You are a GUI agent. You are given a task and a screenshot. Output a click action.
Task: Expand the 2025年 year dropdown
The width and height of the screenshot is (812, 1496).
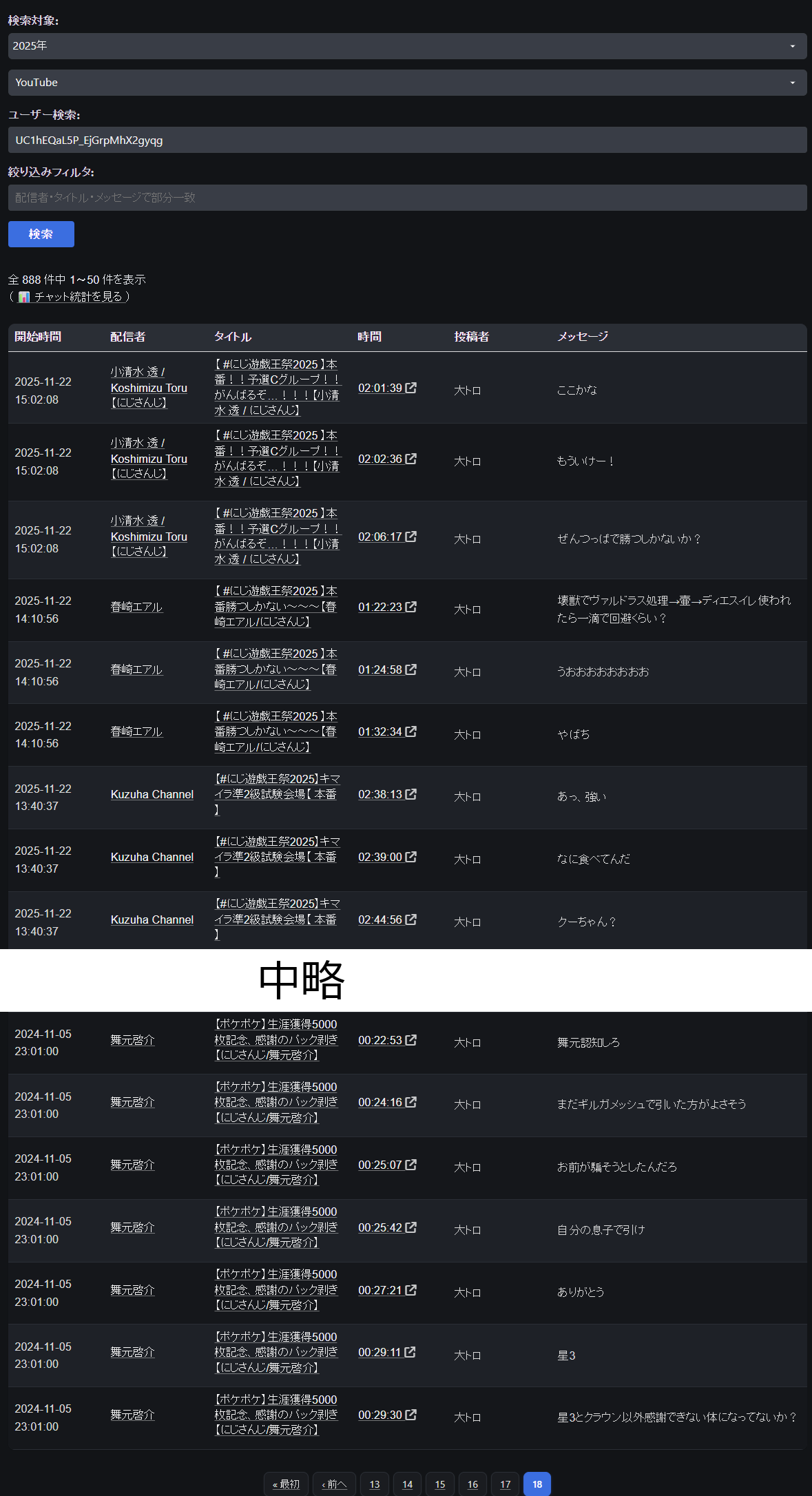pyautogui.click(x=406, y=46)
